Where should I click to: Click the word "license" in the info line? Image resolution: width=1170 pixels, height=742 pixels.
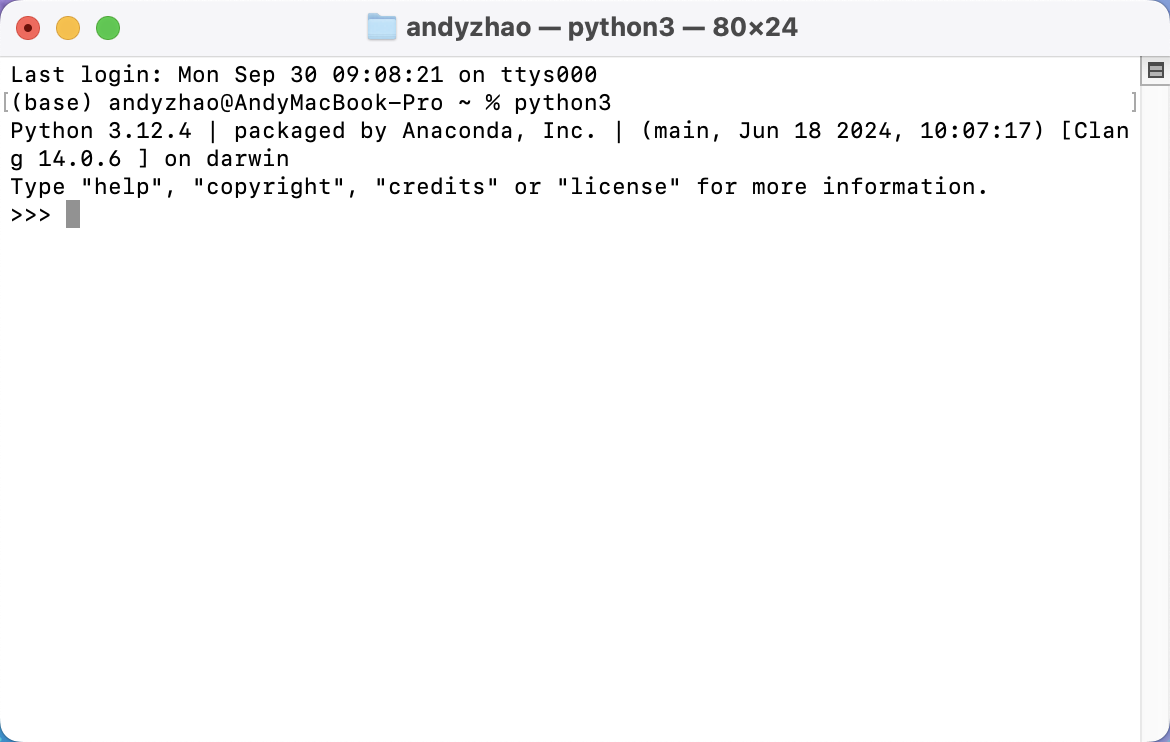[619, 187]
